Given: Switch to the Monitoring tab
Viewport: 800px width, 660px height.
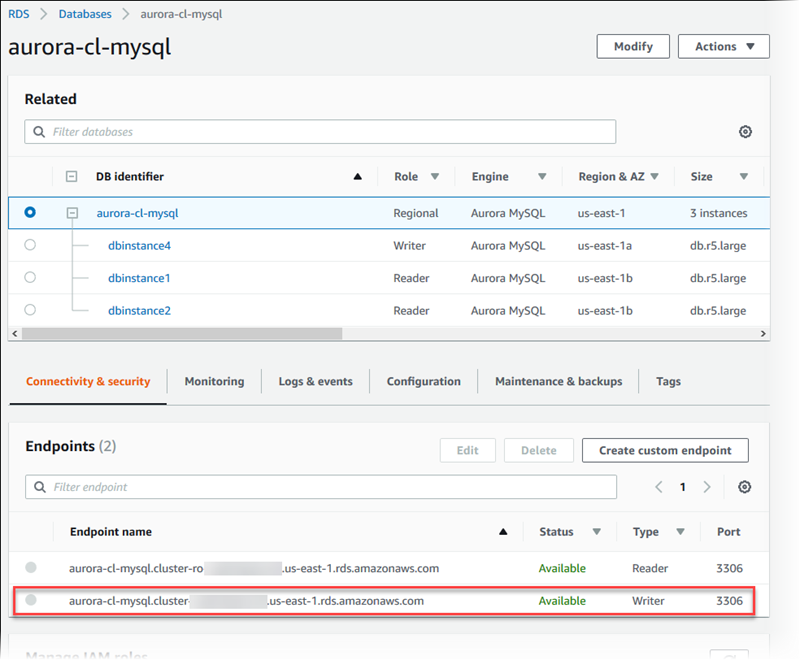Looking at the screenshot, I should tap(213, 381).
